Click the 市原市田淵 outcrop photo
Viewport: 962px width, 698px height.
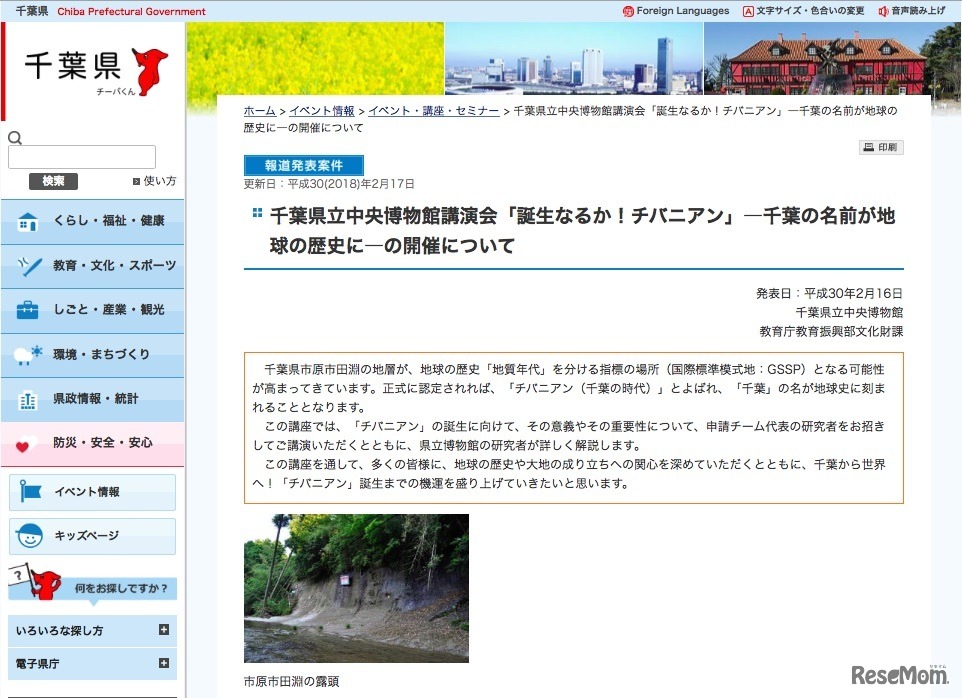pyautogui.click(x=358, y=589)
